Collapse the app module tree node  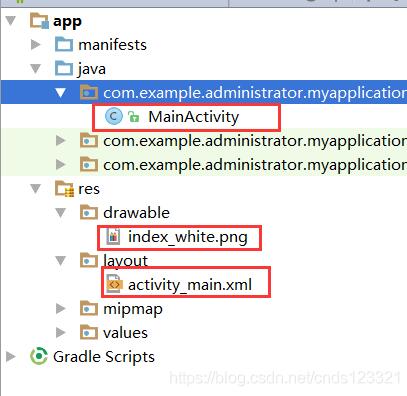tap(11, 21)
